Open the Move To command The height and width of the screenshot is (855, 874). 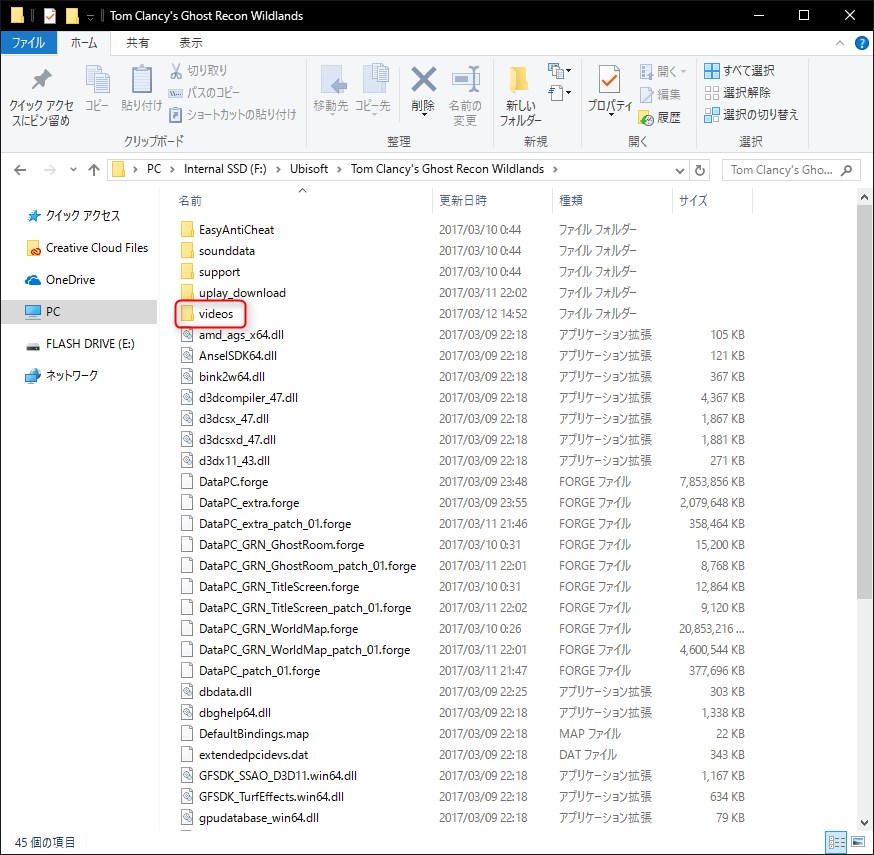(332, 88)
